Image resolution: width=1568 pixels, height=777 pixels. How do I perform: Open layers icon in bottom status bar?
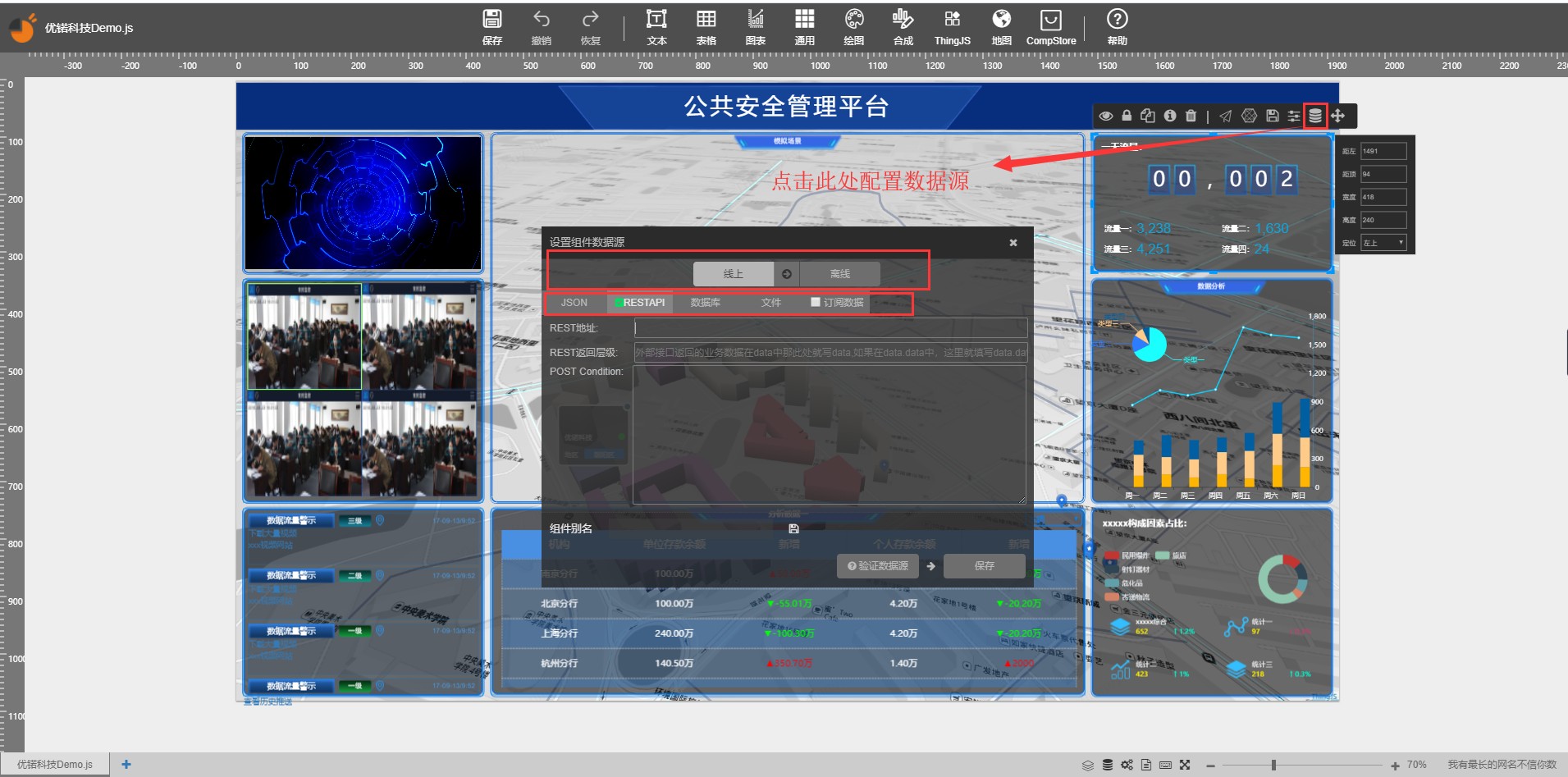(x=1088, y=765)
